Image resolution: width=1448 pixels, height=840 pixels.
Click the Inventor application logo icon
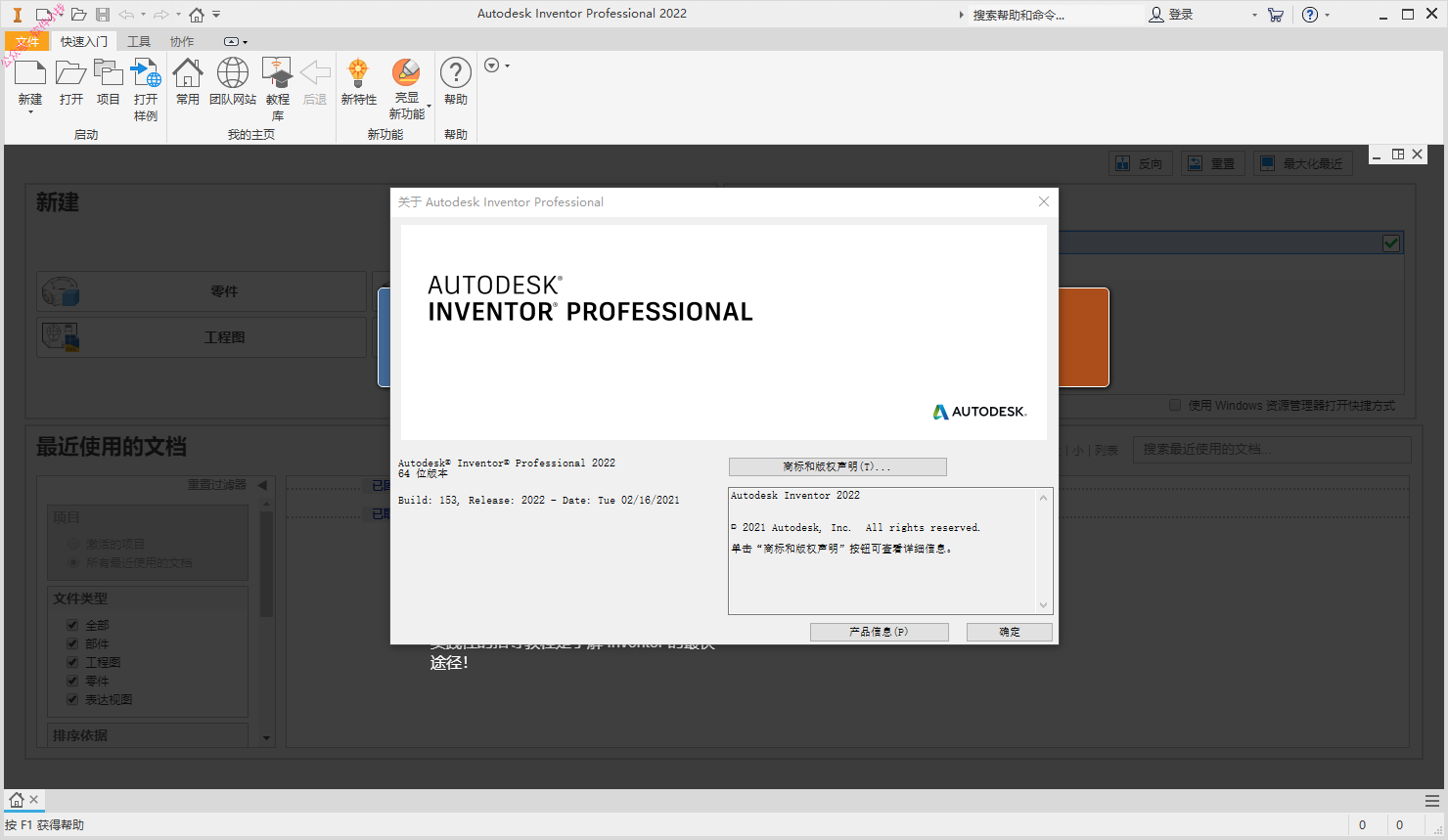pyautogui.click(x=17, y=15)
